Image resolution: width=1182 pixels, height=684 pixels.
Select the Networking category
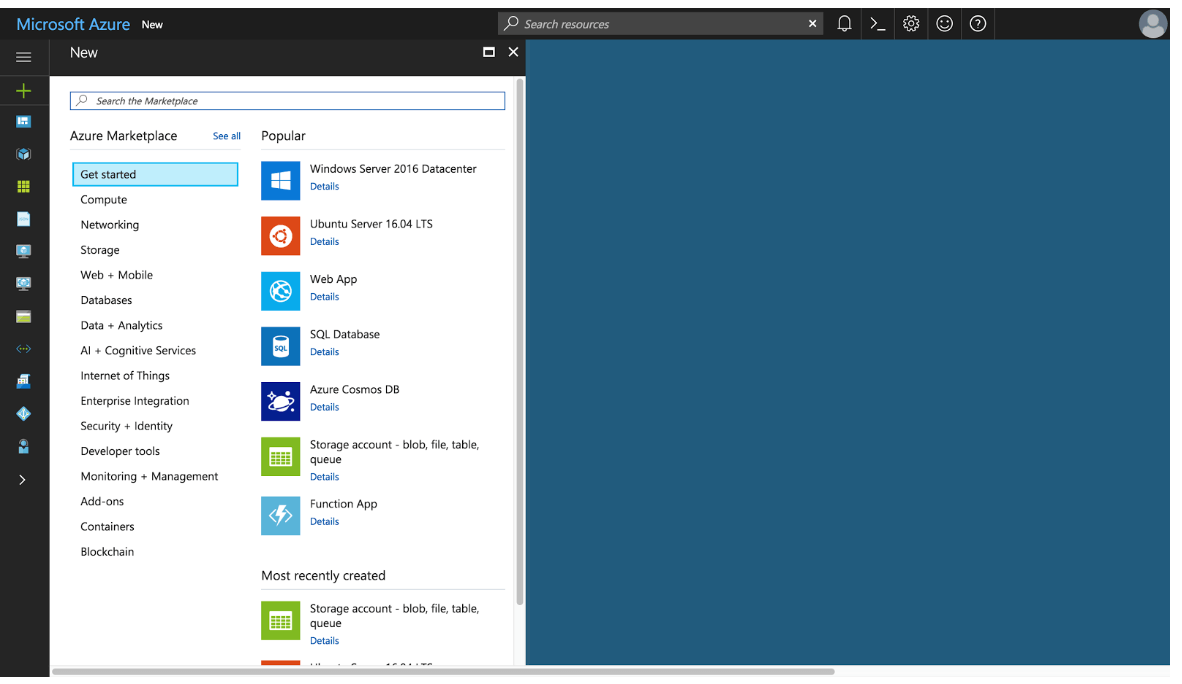[109, 225]
